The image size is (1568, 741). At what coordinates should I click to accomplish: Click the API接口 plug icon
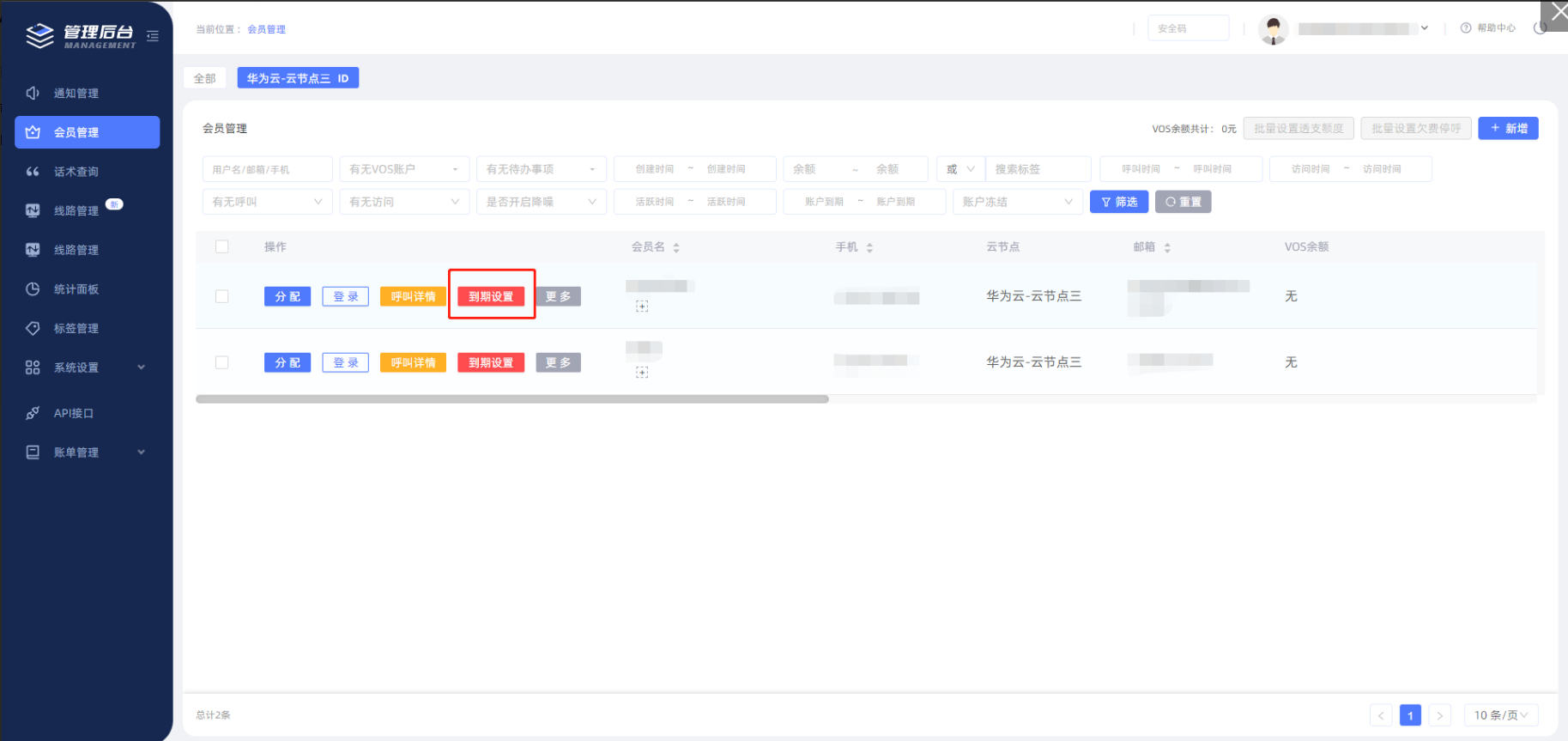tap(33, 413)
